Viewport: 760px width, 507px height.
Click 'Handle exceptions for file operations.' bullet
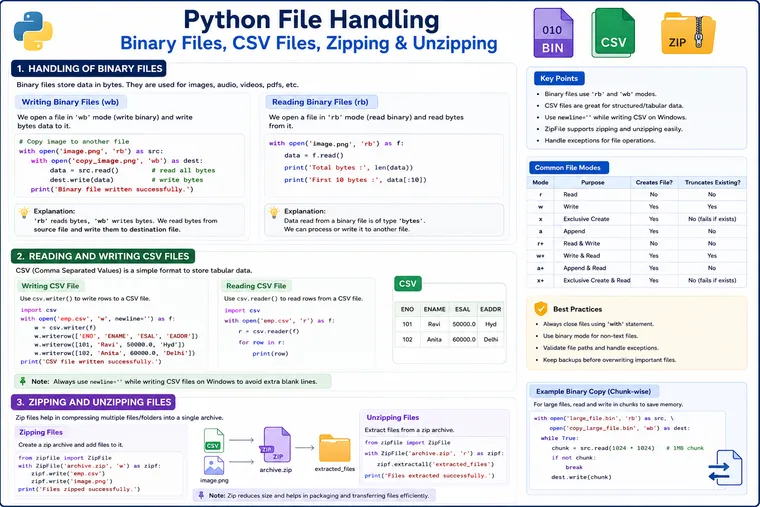point(600,141)
